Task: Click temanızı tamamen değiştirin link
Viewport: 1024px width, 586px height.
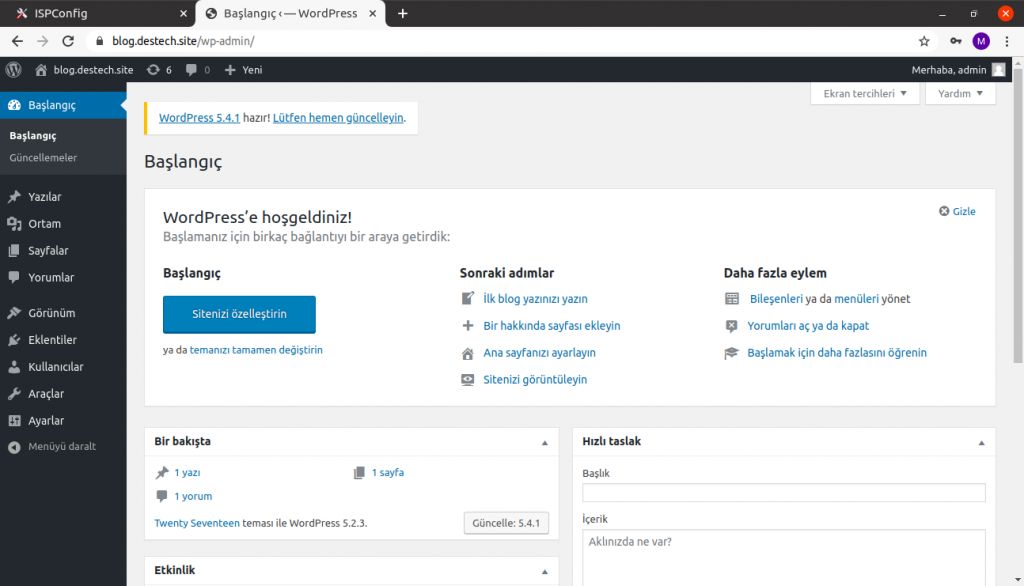Action: 256,350
